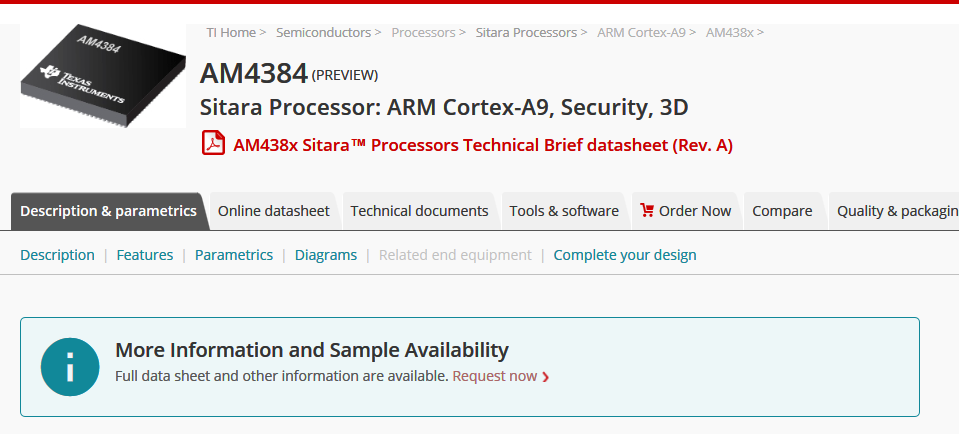Click the PDF datasheet icon
959x434 pixels.
(x=213, y=144)
